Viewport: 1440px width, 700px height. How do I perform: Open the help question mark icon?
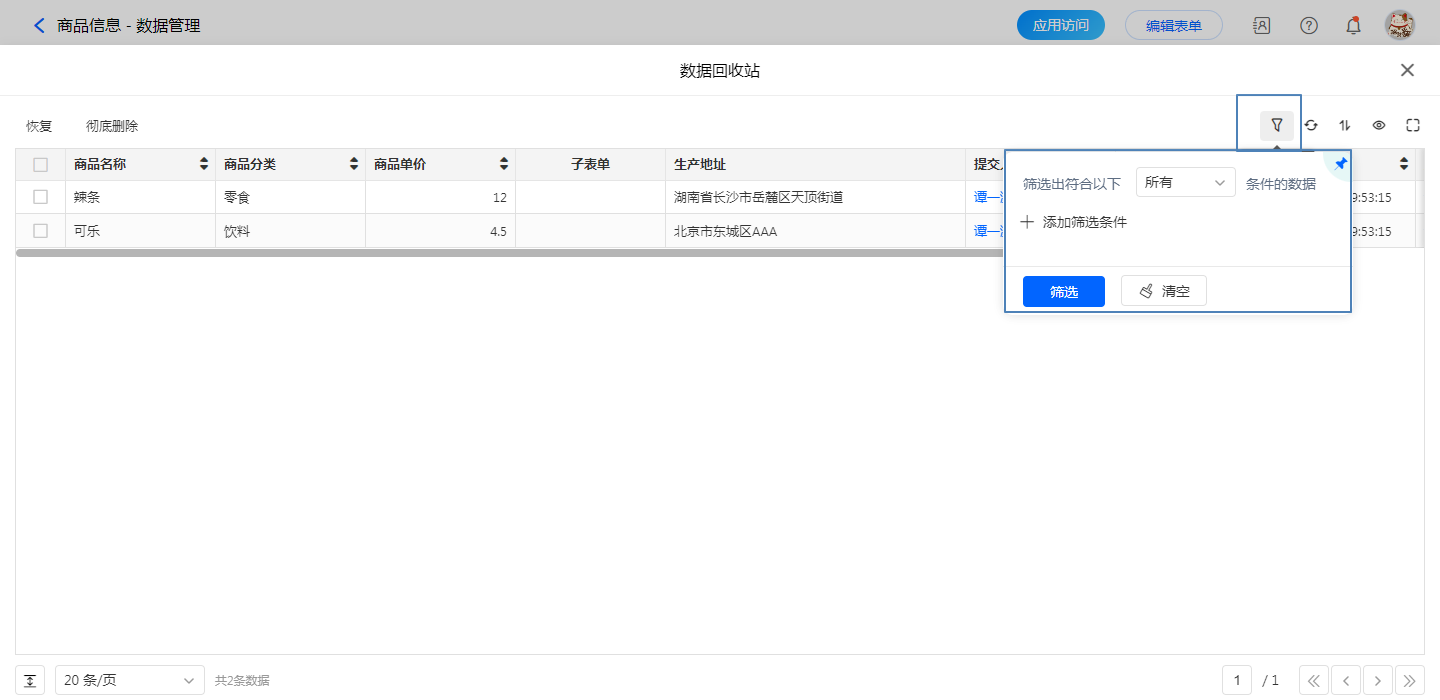pos(1308,26)
